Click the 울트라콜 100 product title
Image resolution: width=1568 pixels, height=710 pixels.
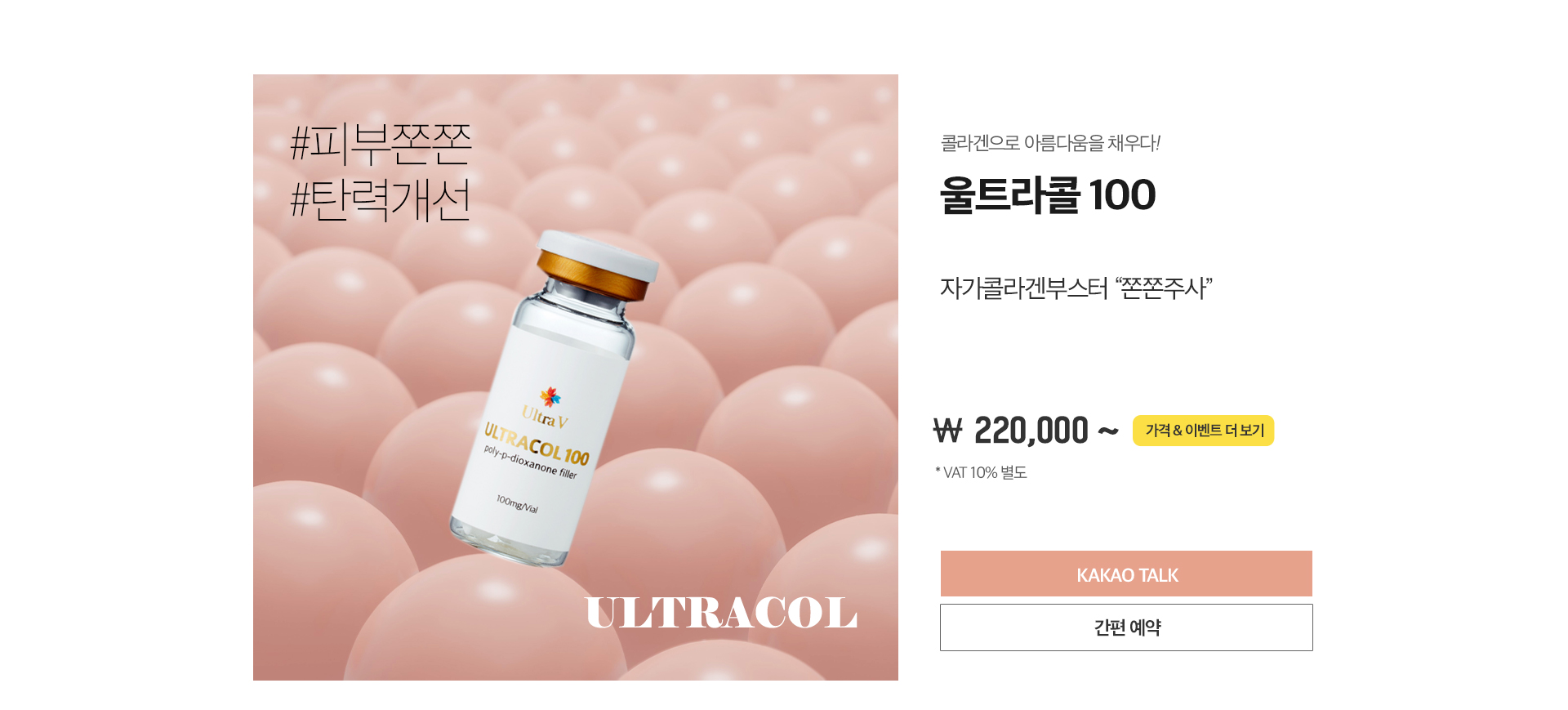click(1048, 195)
